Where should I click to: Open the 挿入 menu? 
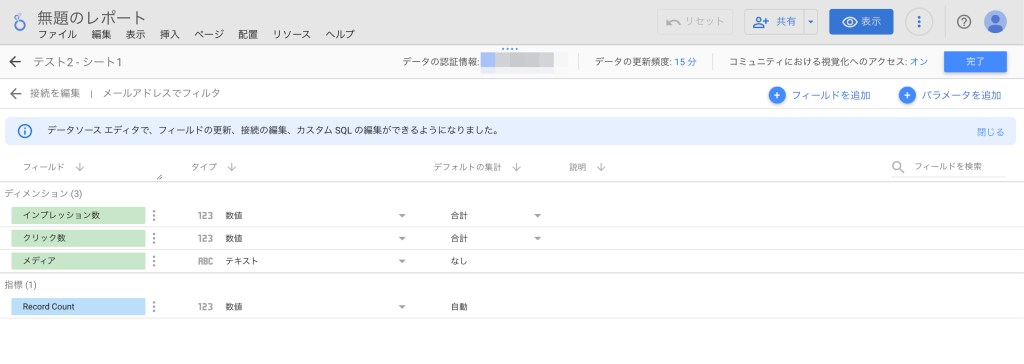tap(170, 35)
